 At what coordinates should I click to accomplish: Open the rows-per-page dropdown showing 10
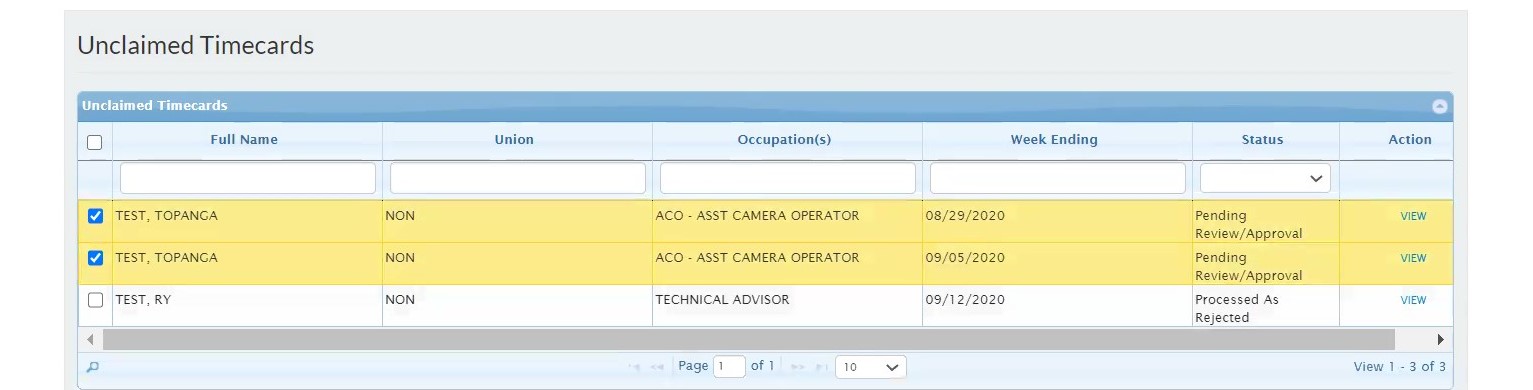pyautogui.click(x=870, y=367)
